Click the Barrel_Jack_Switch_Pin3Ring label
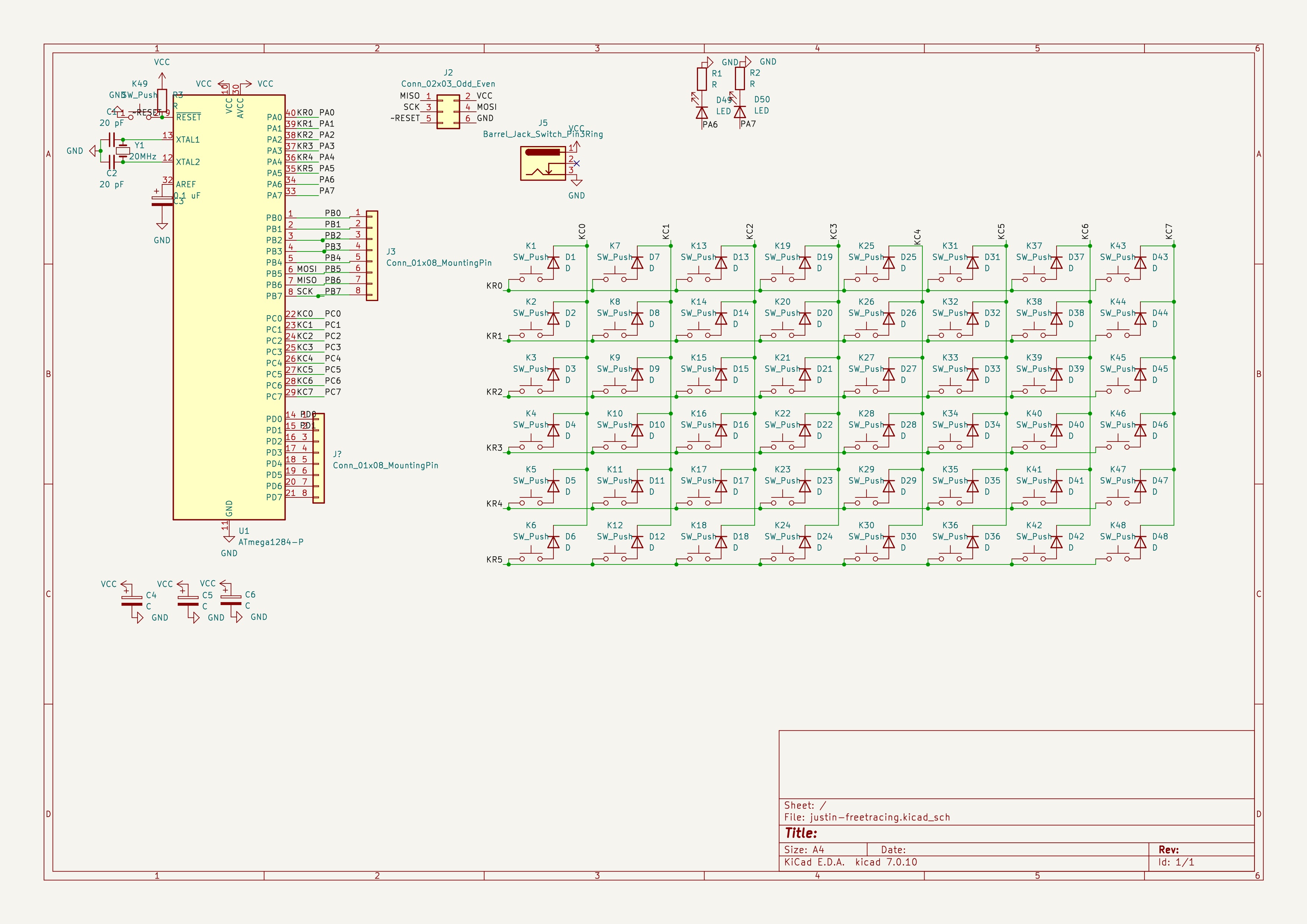Screen dimensions: 1307x924 (x=543, y=134)
